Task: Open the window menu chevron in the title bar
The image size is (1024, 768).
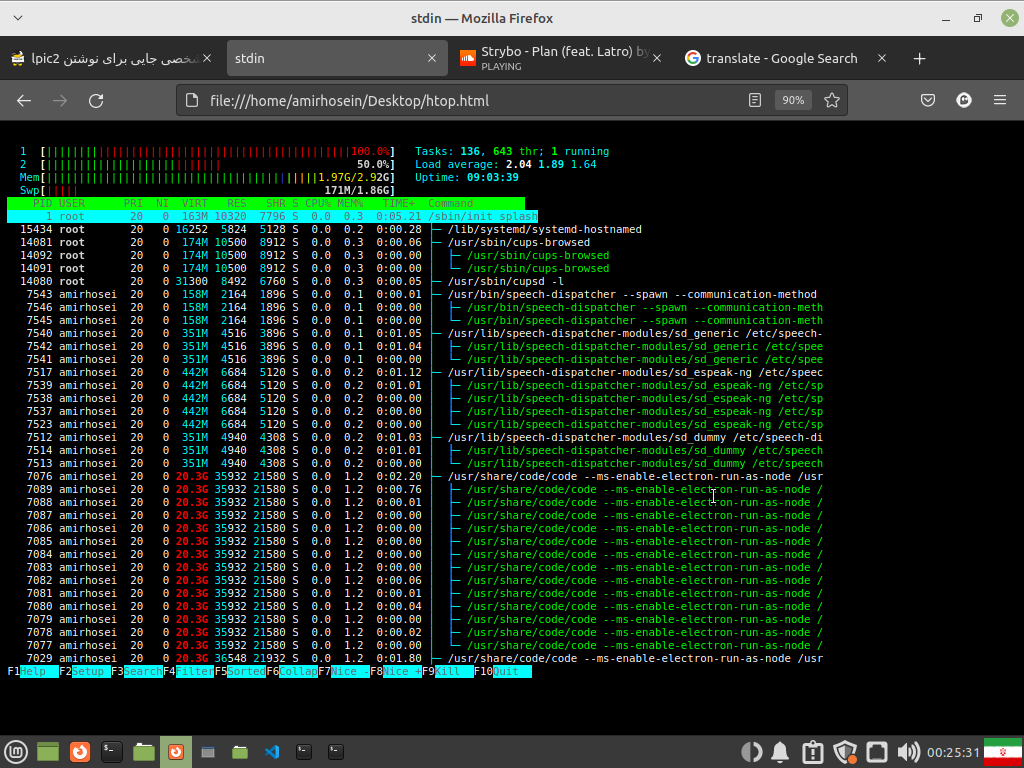Action: tap(18, 18)
